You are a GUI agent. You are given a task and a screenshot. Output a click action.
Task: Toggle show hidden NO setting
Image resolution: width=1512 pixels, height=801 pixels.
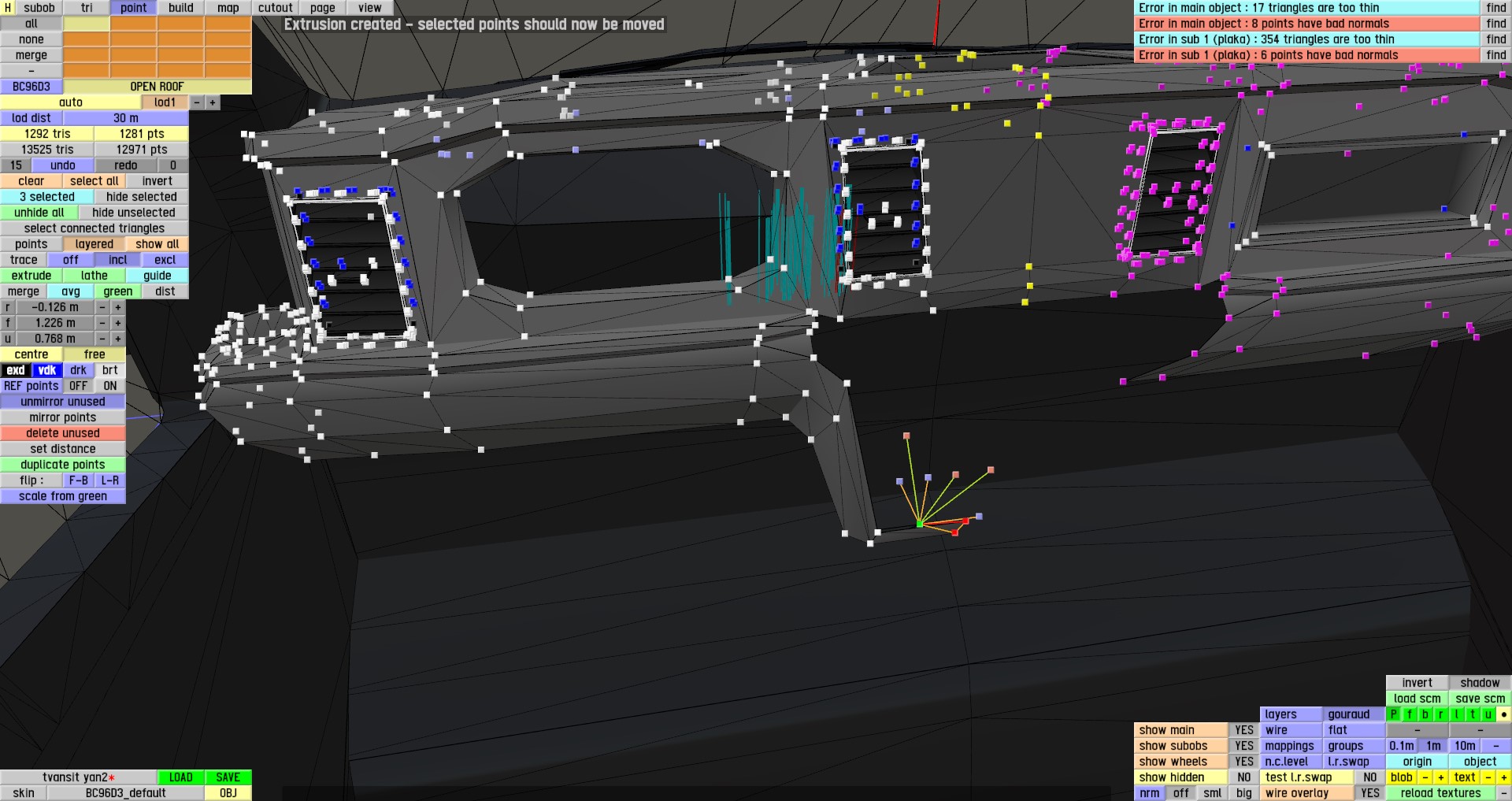pos(1244,777)
